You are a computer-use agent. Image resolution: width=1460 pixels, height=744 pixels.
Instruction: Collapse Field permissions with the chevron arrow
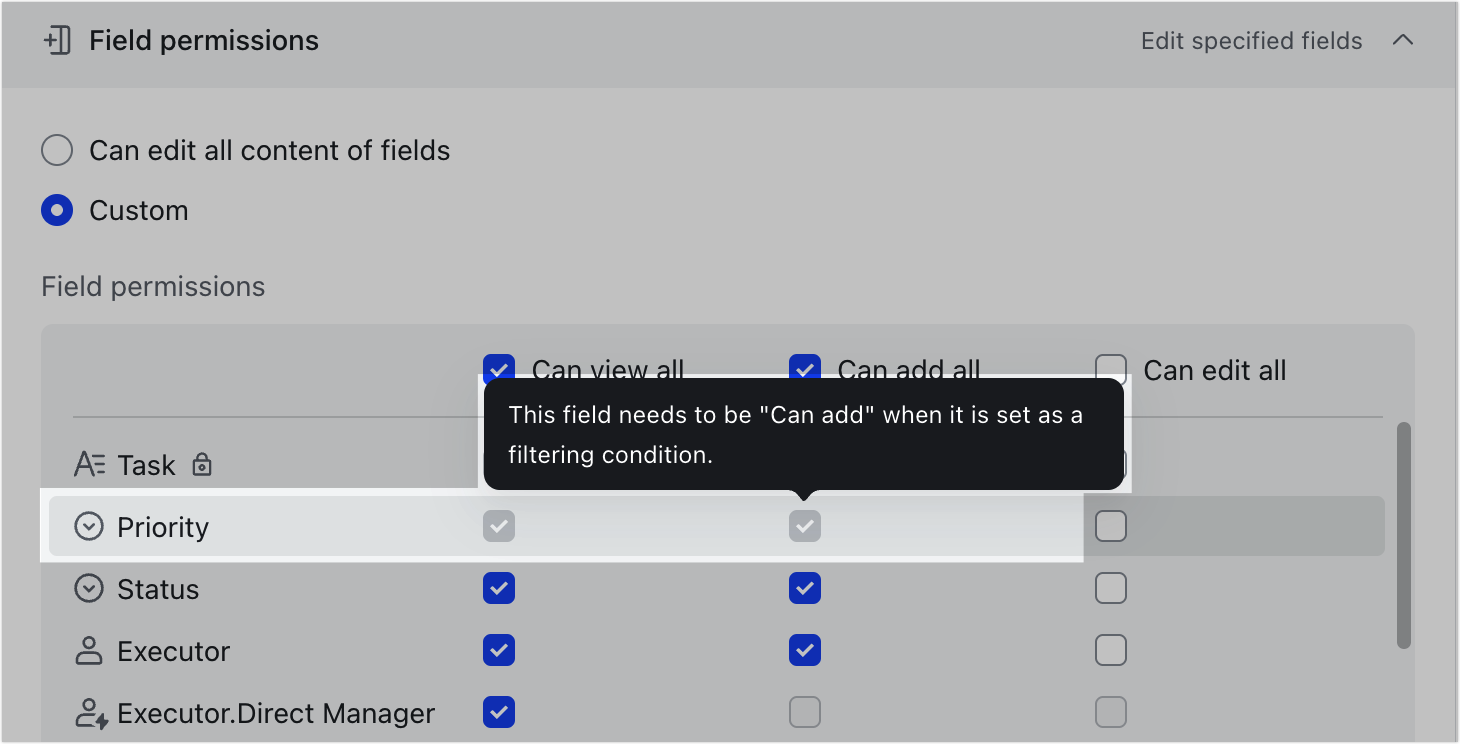(x=1403, y=41)
